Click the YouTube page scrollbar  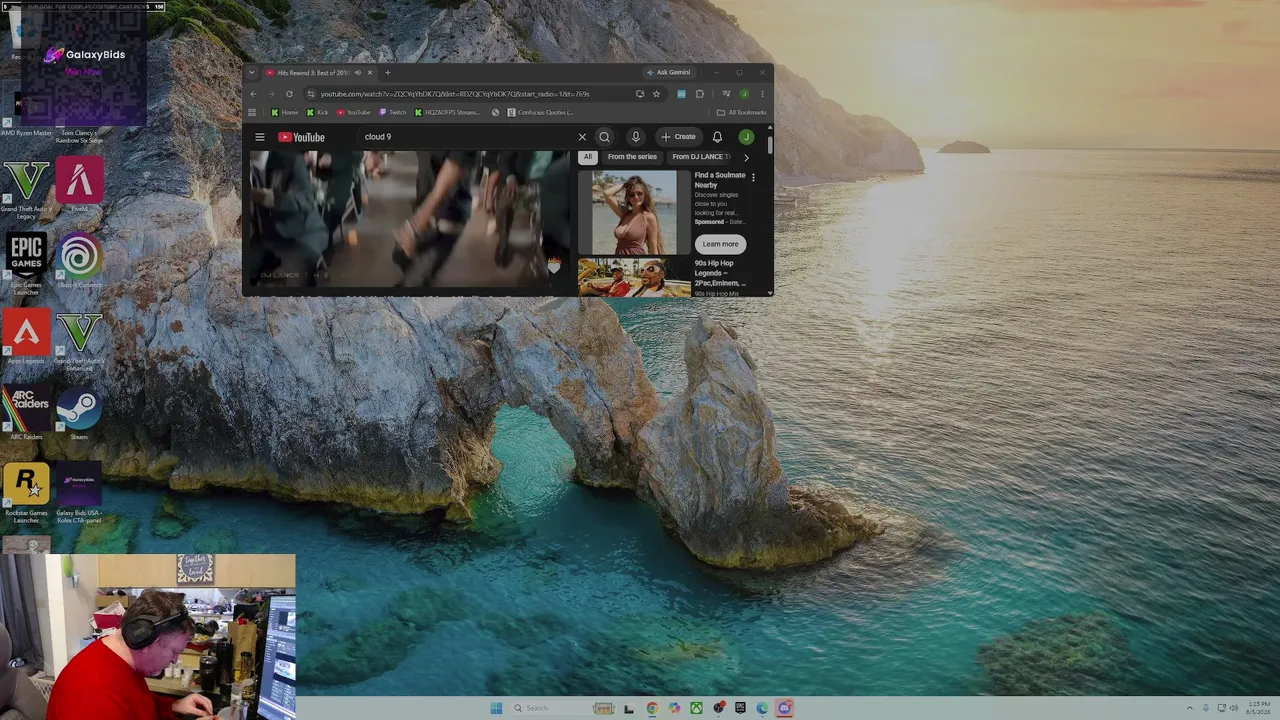click(770, 146)
